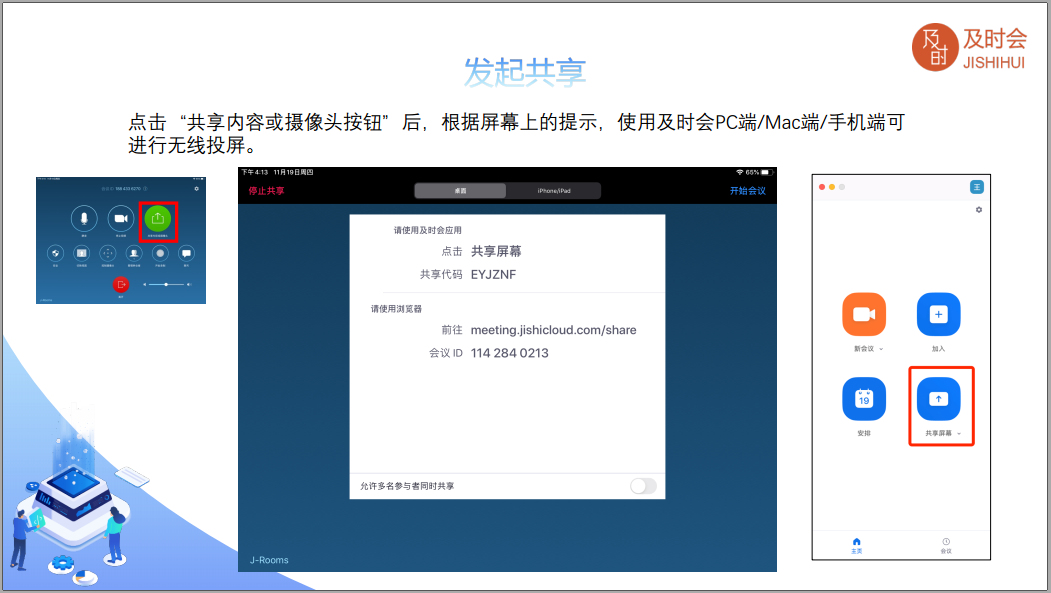Viewport: 1051px width, 593px height.
Task: Click the 共享屏幕 instruction text
Action: (x=496, y=251)
